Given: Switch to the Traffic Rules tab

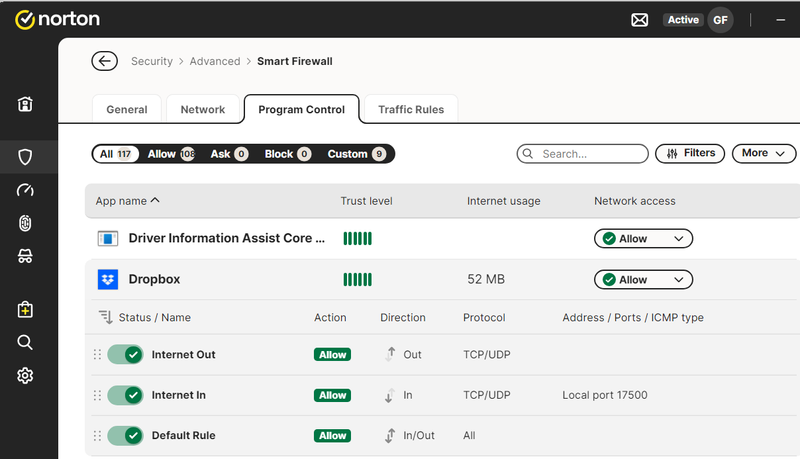Looking at the screenshot, I should point(411,109).
